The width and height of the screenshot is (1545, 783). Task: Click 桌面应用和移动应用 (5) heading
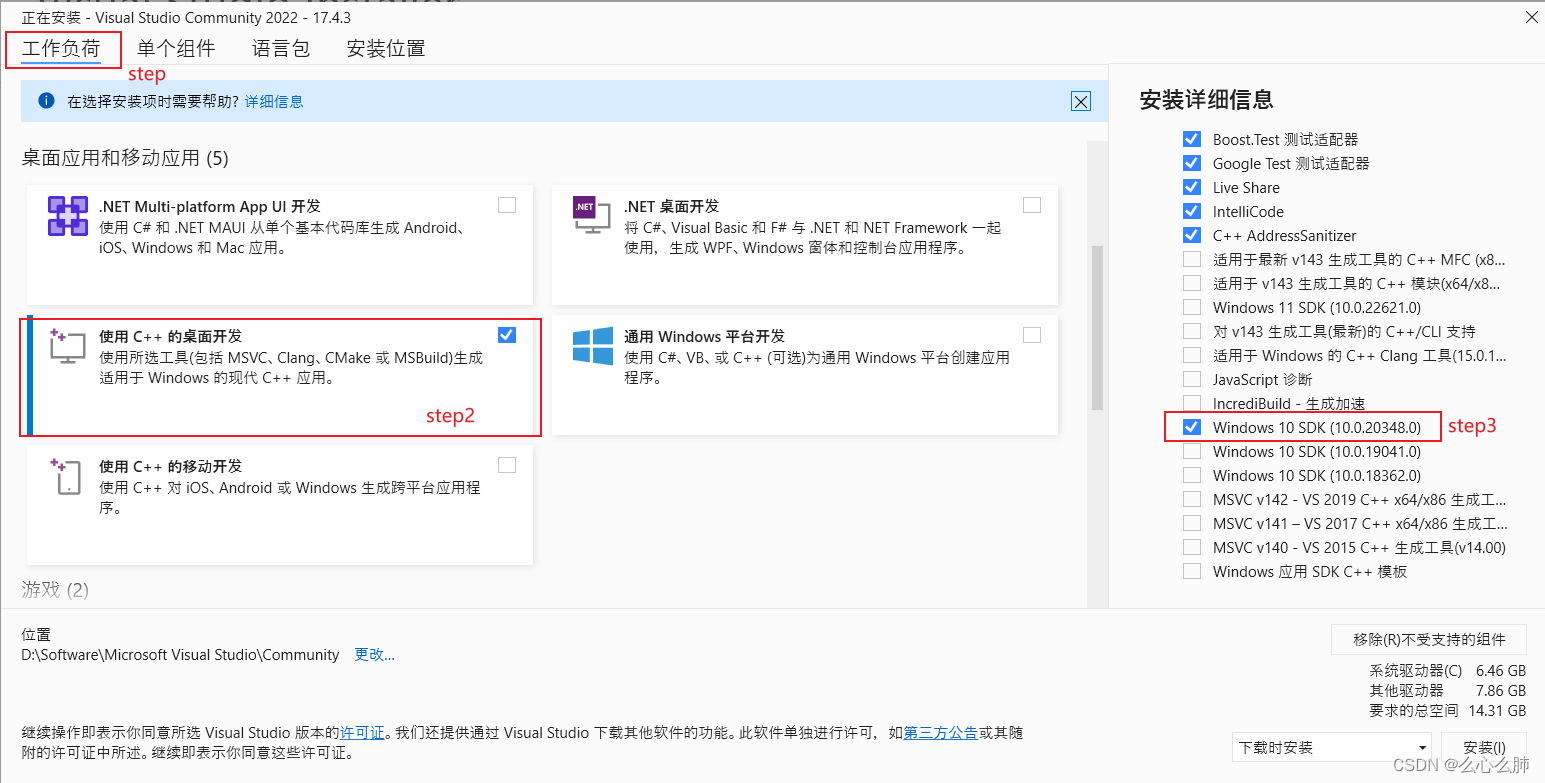(125, 158)
